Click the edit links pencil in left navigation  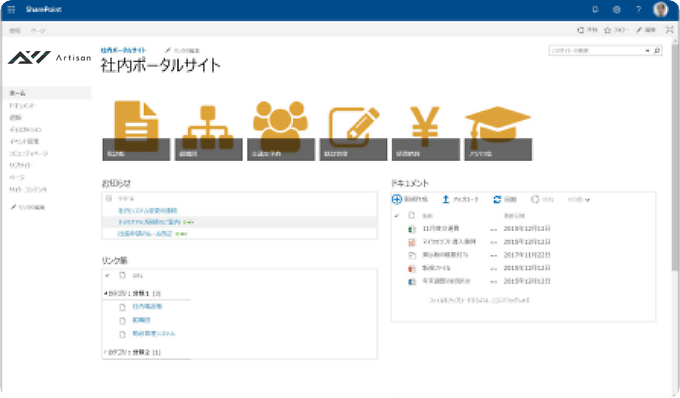[13, 207]
